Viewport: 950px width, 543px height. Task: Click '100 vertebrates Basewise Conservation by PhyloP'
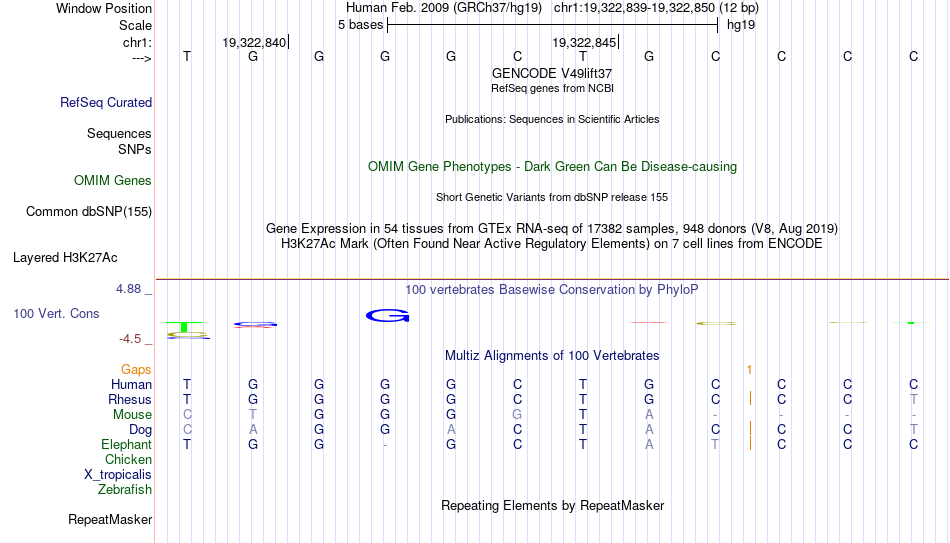tap(552, 290)
